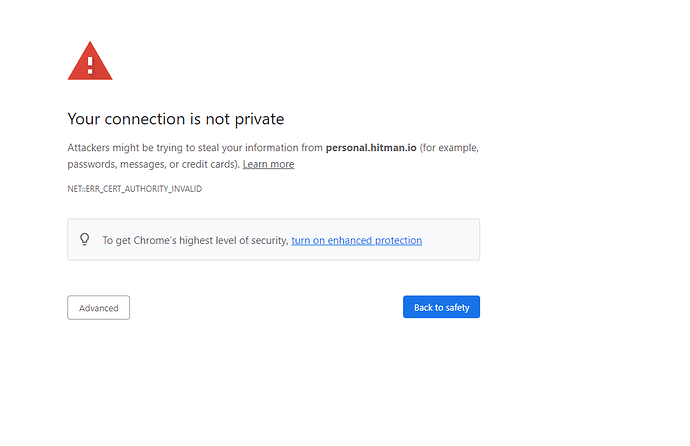Open the Learn more link

[x=268, y=164]
